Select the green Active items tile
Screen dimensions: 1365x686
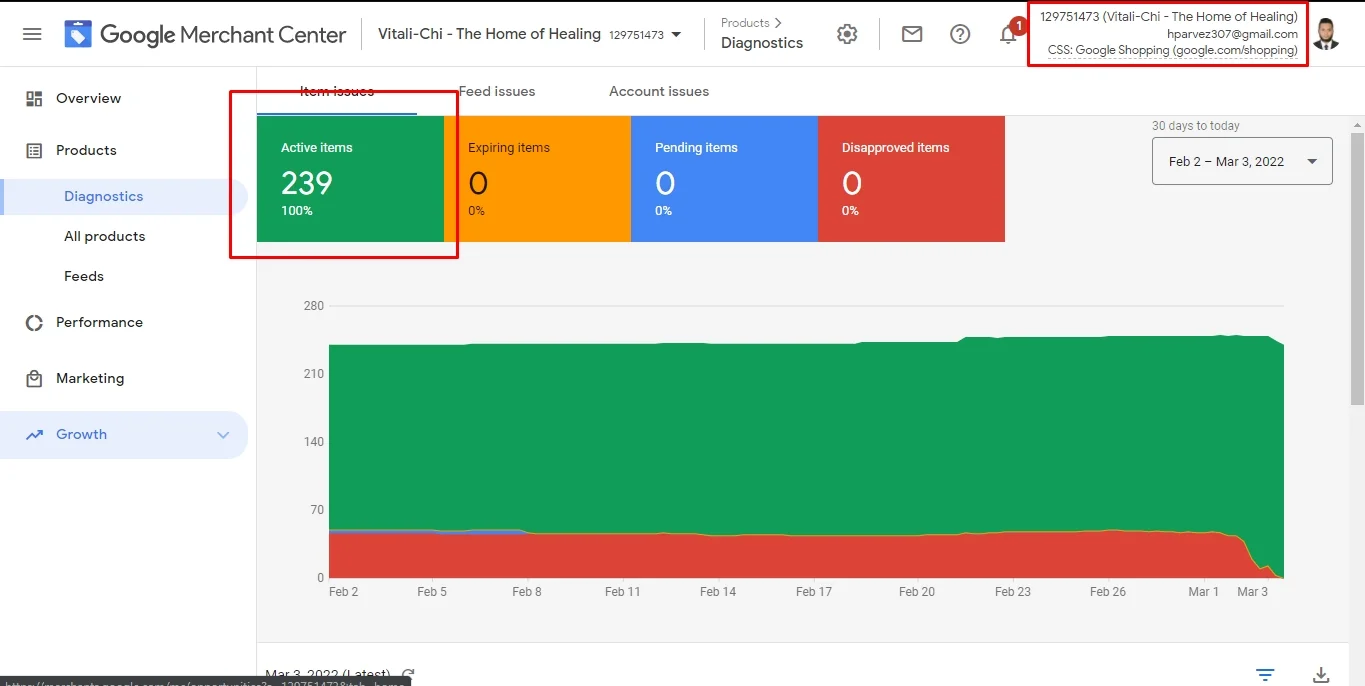tap(350, 179)
